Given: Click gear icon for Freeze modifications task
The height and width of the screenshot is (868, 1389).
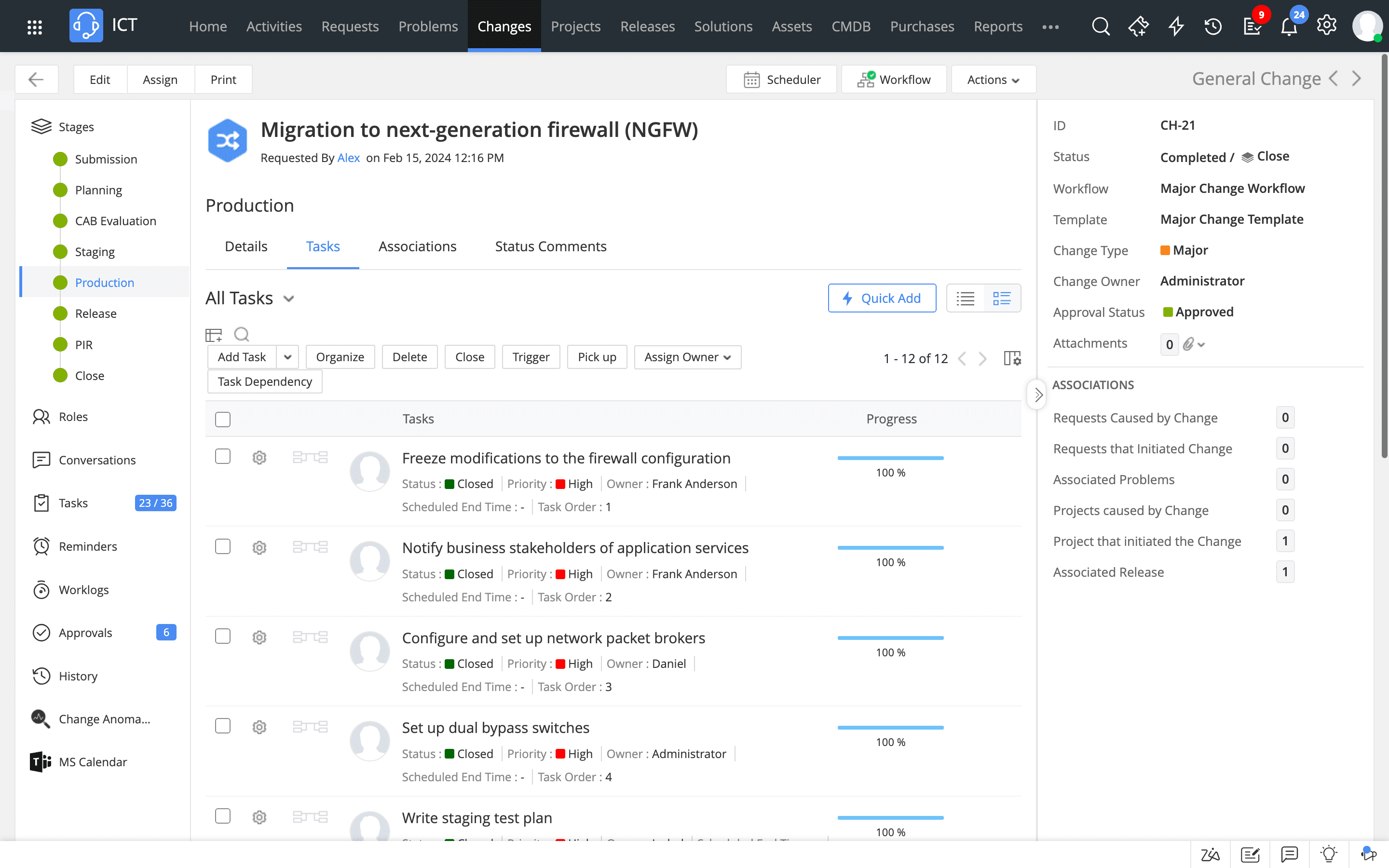Looking at the screenshot, I should pyautogui.click(x=259, y=458).
